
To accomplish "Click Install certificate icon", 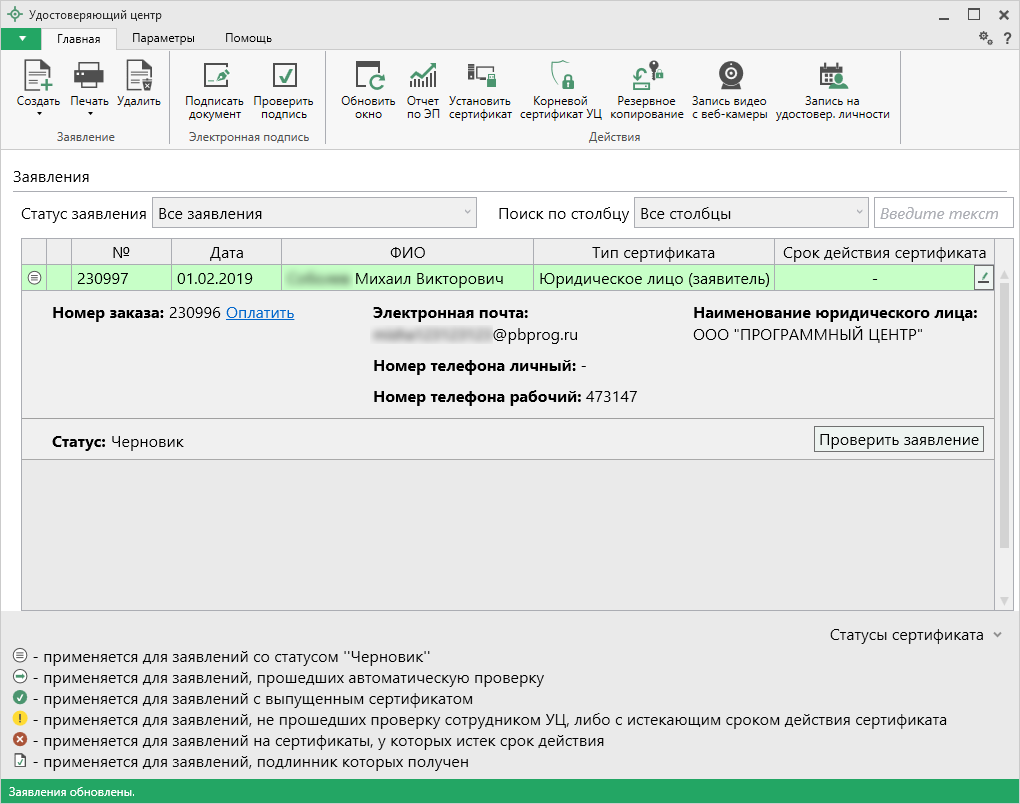I will (x=480, y=77).
